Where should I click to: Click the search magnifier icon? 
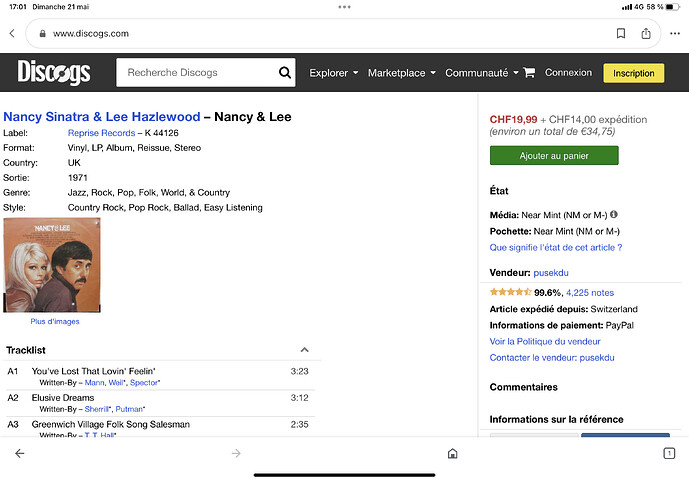(285, 72)
